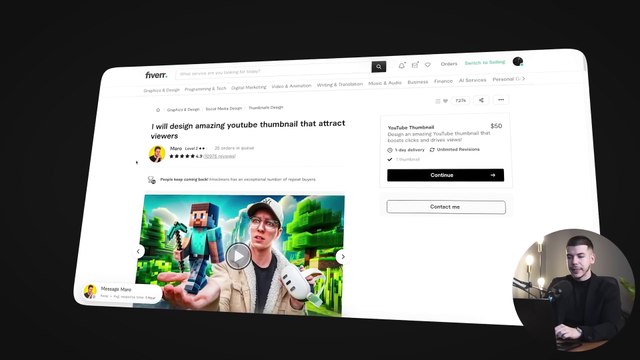Viewport: 640px width, 360px height.
Task: Click the seller name Maro
Action: pos(176,149)
